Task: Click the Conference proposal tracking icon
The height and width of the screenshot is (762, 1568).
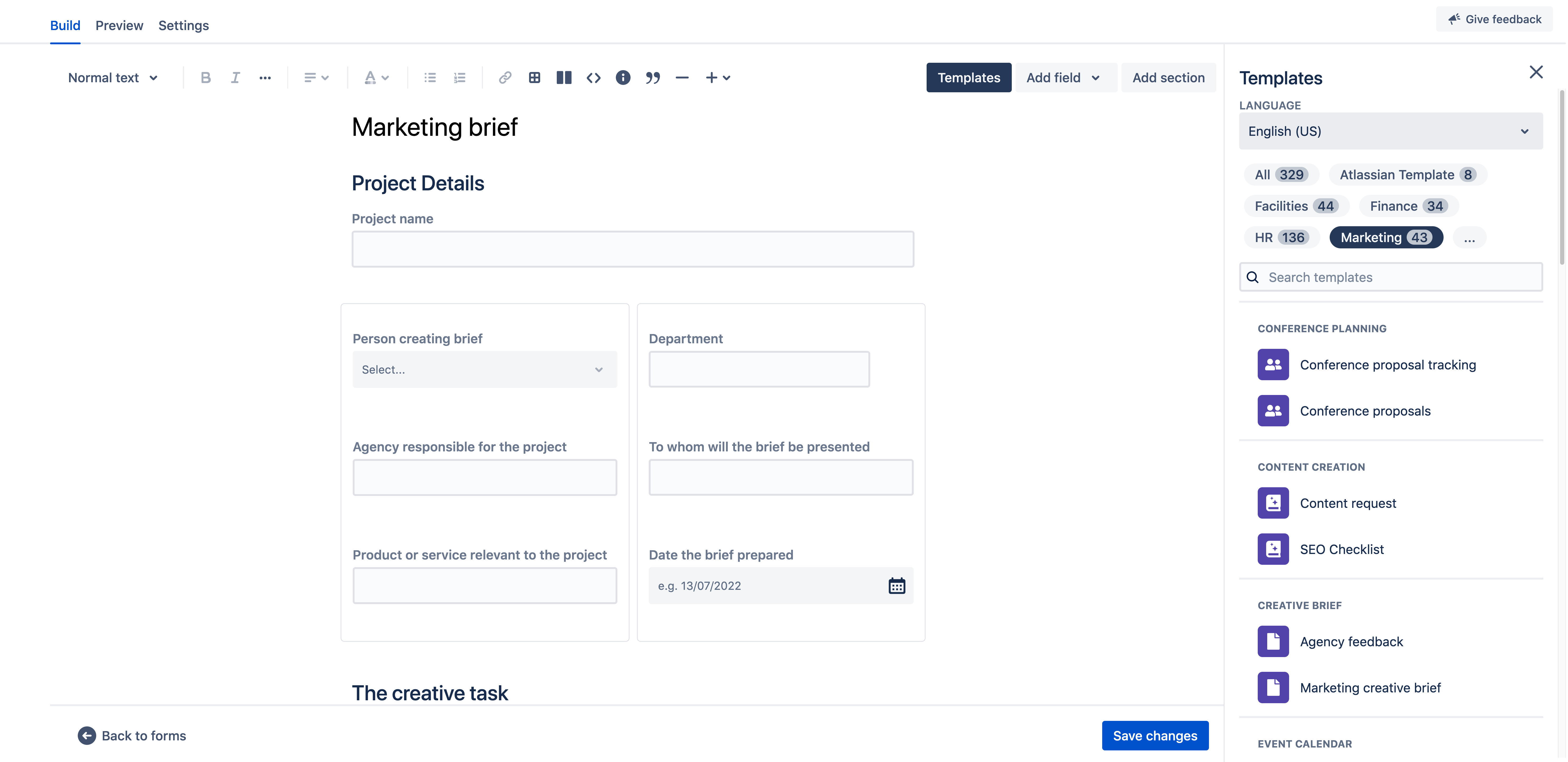Action: click(1273, 365)
